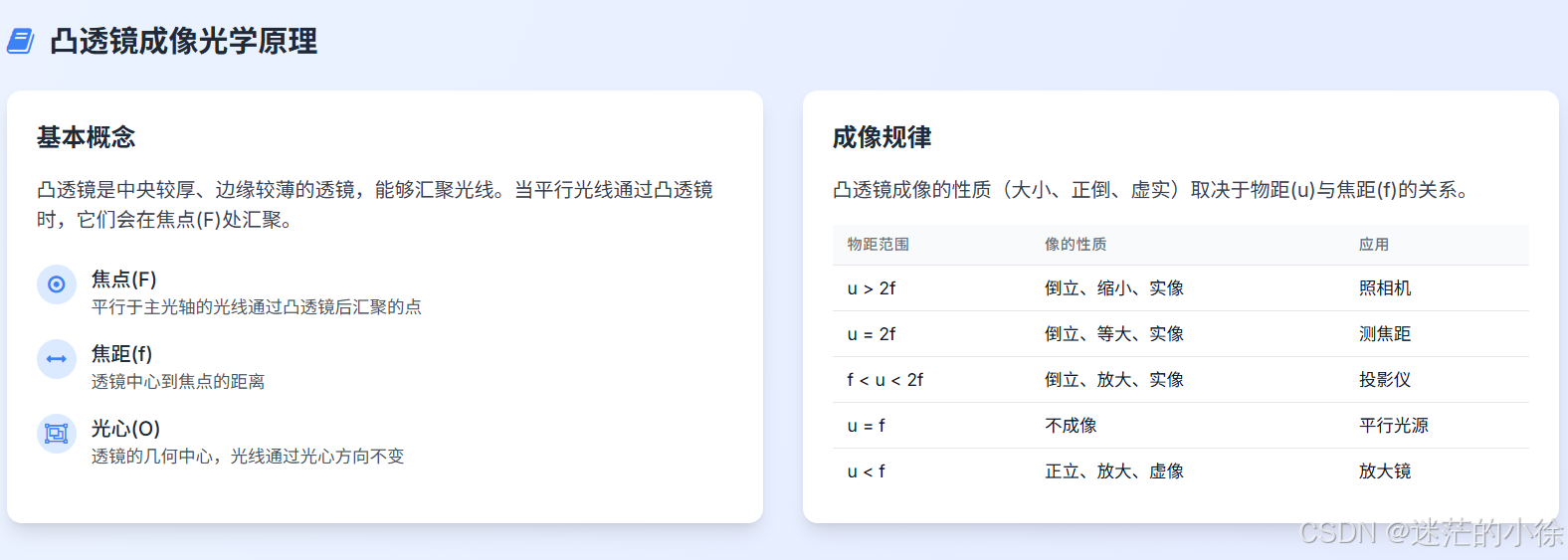Click the application cell 照相机
The image size is (1568, 560).
(1385, 288)
